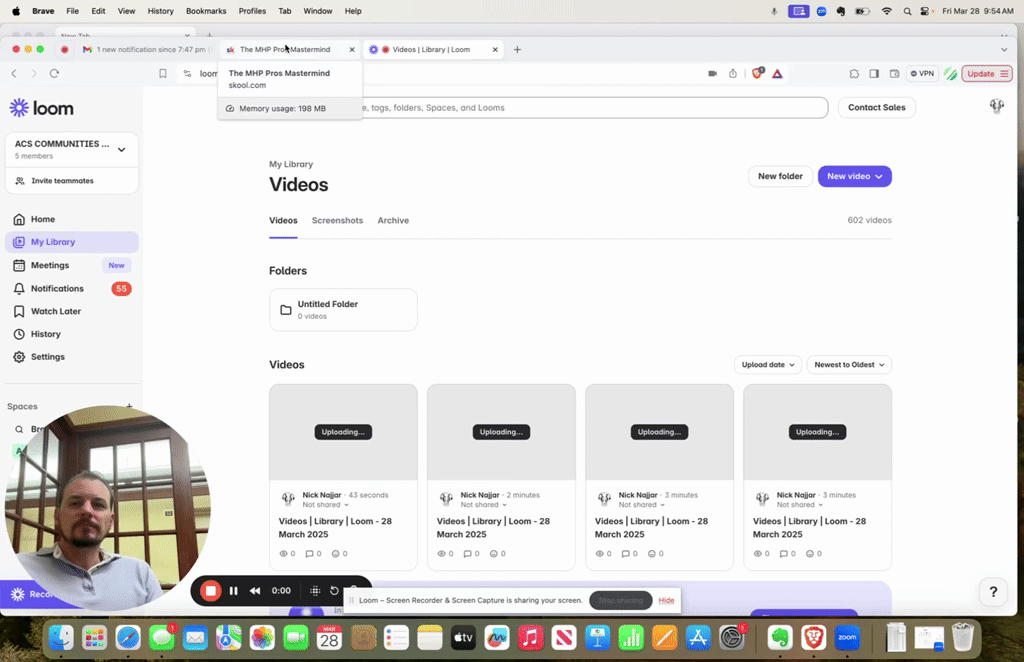Screen dimensions: 1024x662
Task: Toggle the Brave VPN button
Action: click(922, 74)
